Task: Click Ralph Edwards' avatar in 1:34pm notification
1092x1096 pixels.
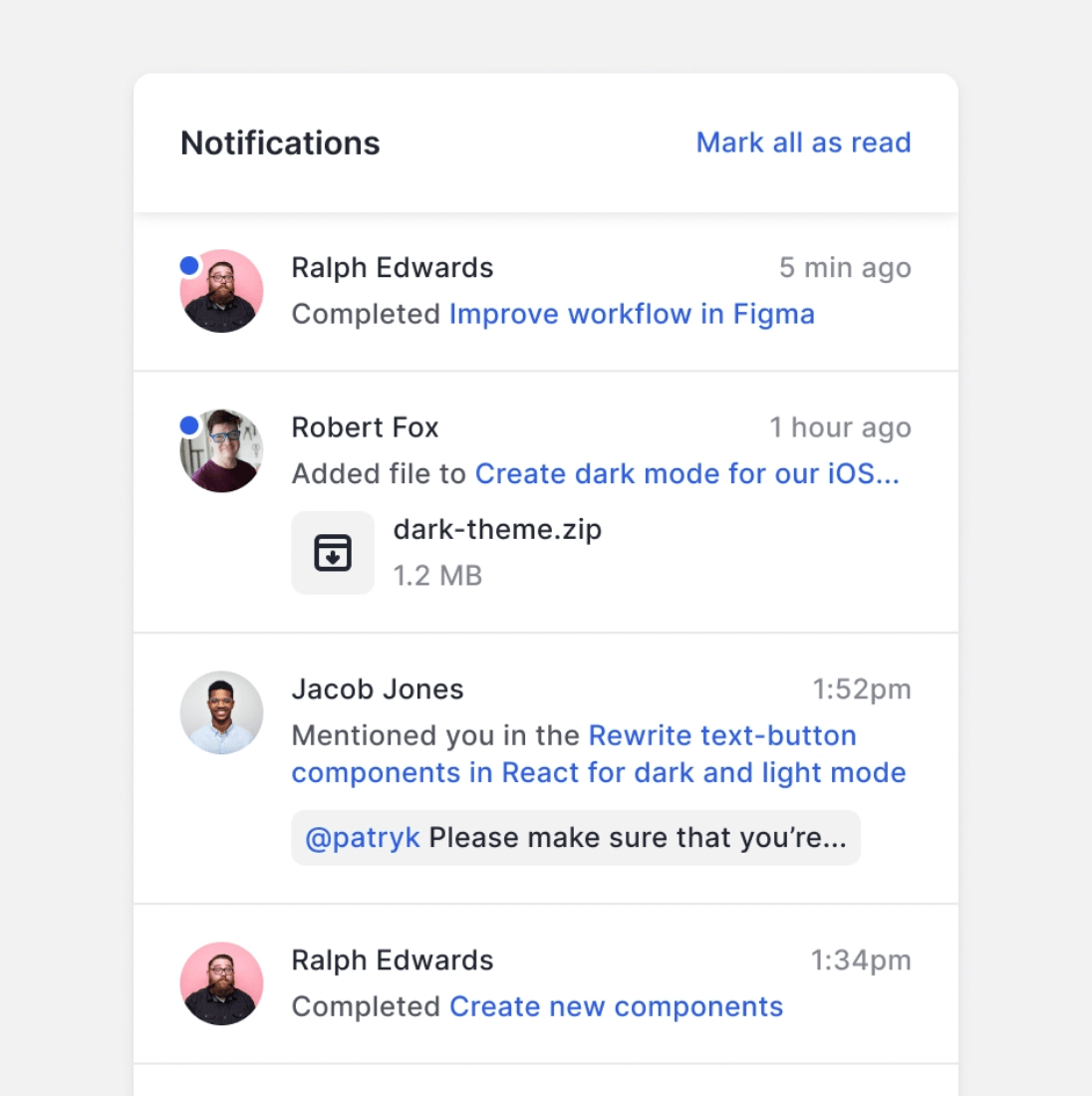Action: 222,983
